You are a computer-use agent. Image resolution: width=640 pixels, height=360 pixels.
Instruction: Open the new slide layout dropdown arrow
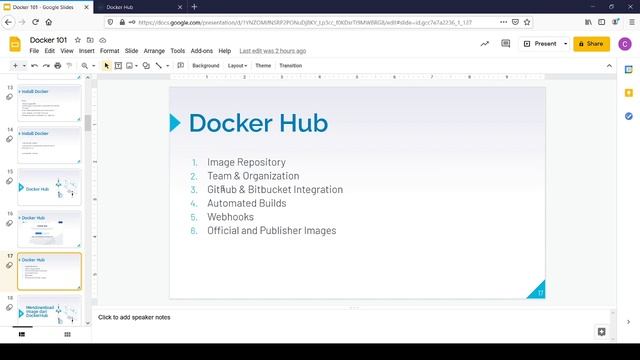click(24, 66)
